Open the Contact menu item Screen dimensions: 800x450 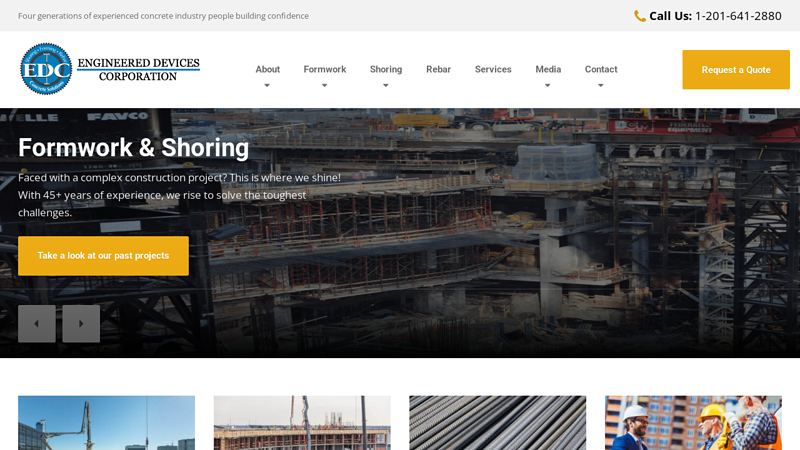(x=601, y=69)
